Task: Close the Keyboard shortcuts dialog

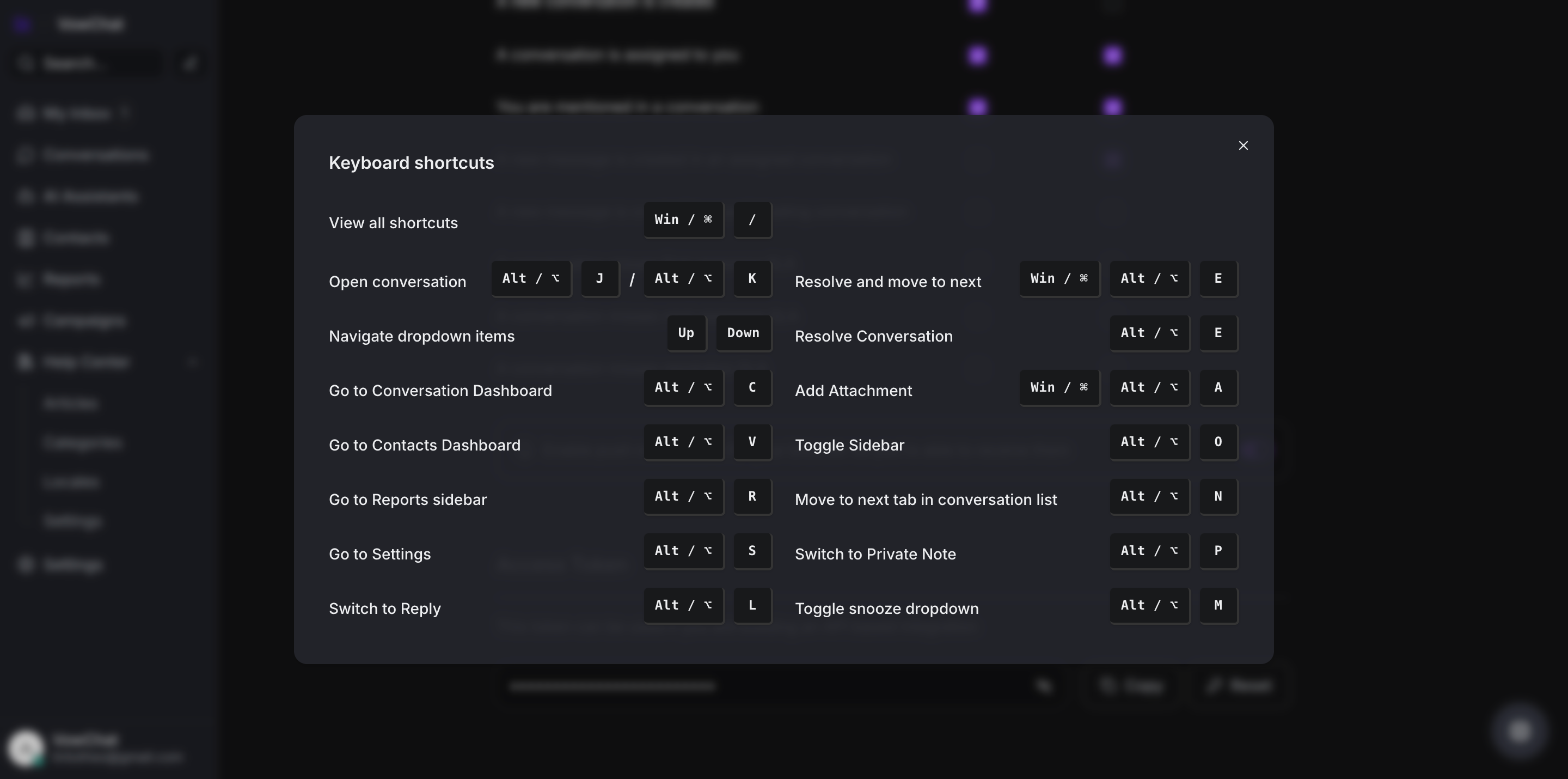Action: 1243,145
